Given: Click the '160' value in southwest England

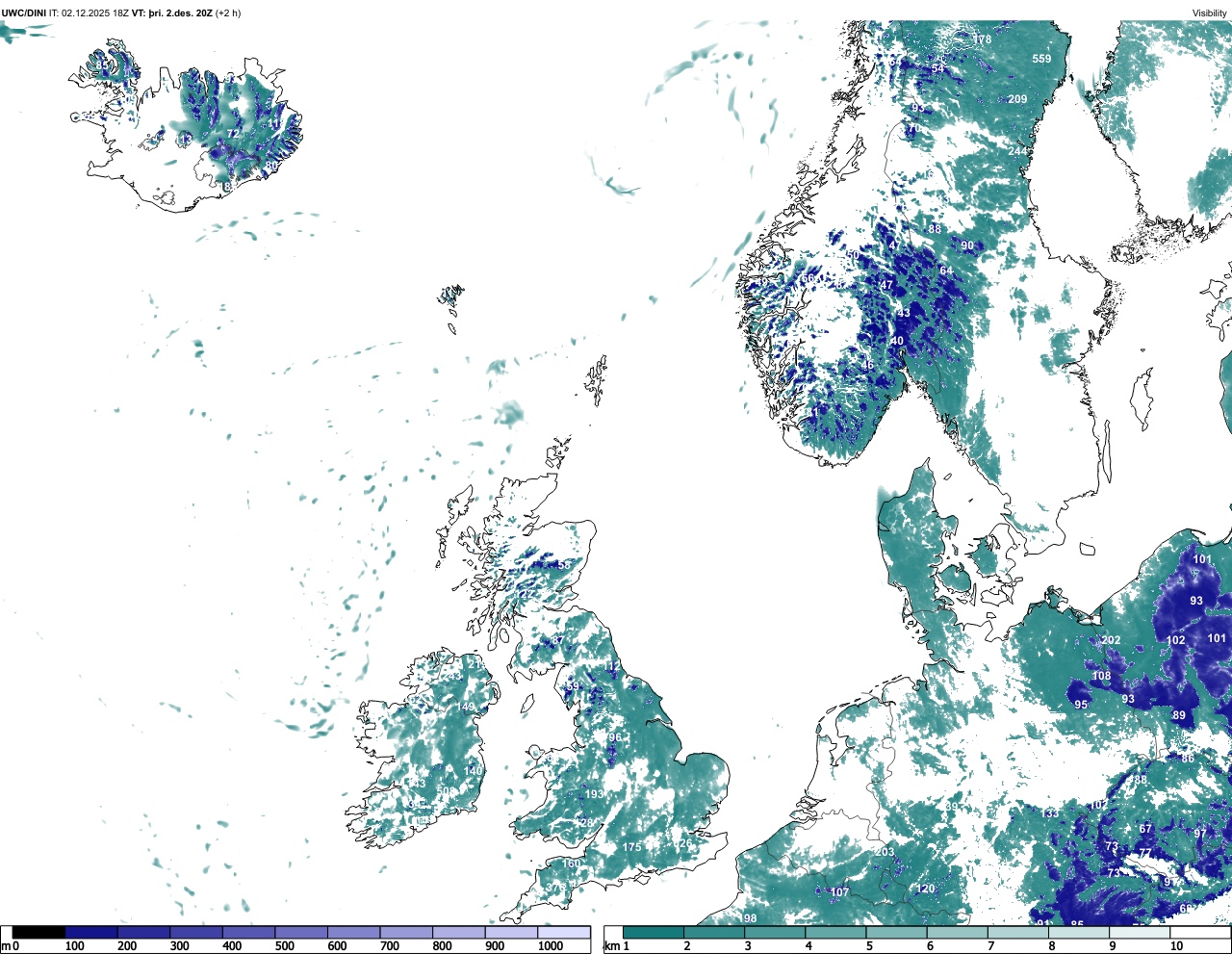Looking at the screenshot, I should pos(571,864).
